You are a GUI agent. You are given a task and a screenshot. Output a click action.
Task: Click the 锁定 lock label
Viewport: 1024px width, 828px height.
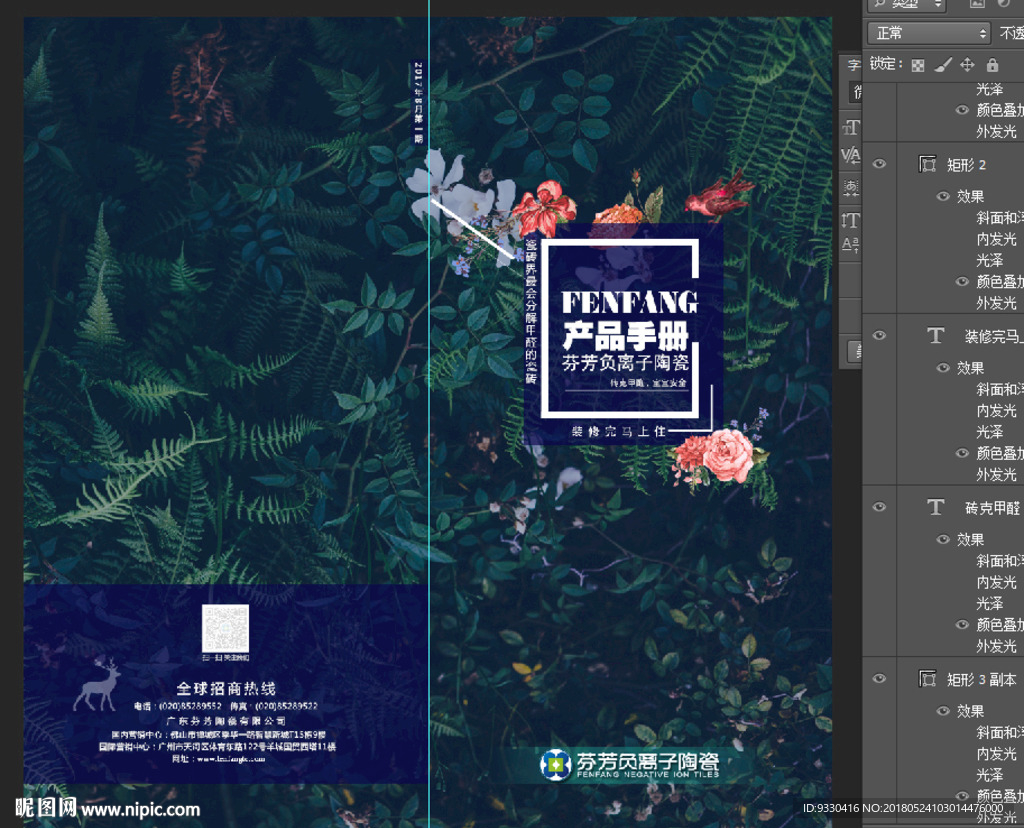[886, 64]
